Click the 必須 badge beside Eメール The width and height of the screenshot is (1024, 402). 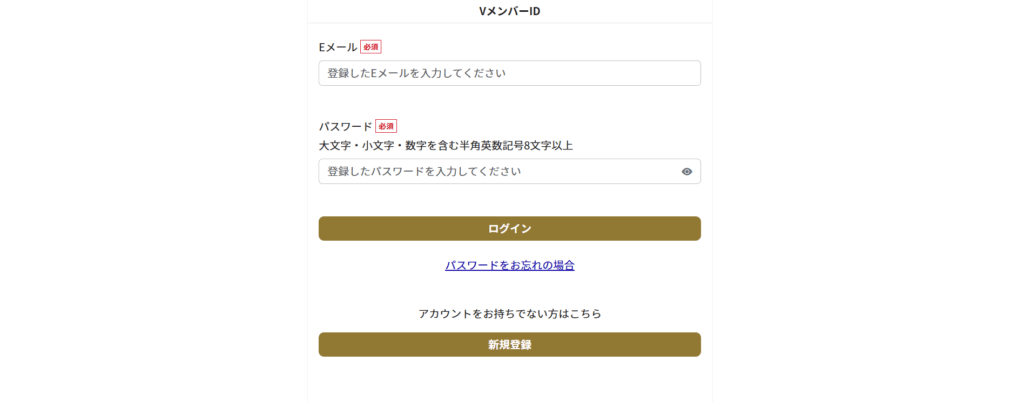point(371,47)
